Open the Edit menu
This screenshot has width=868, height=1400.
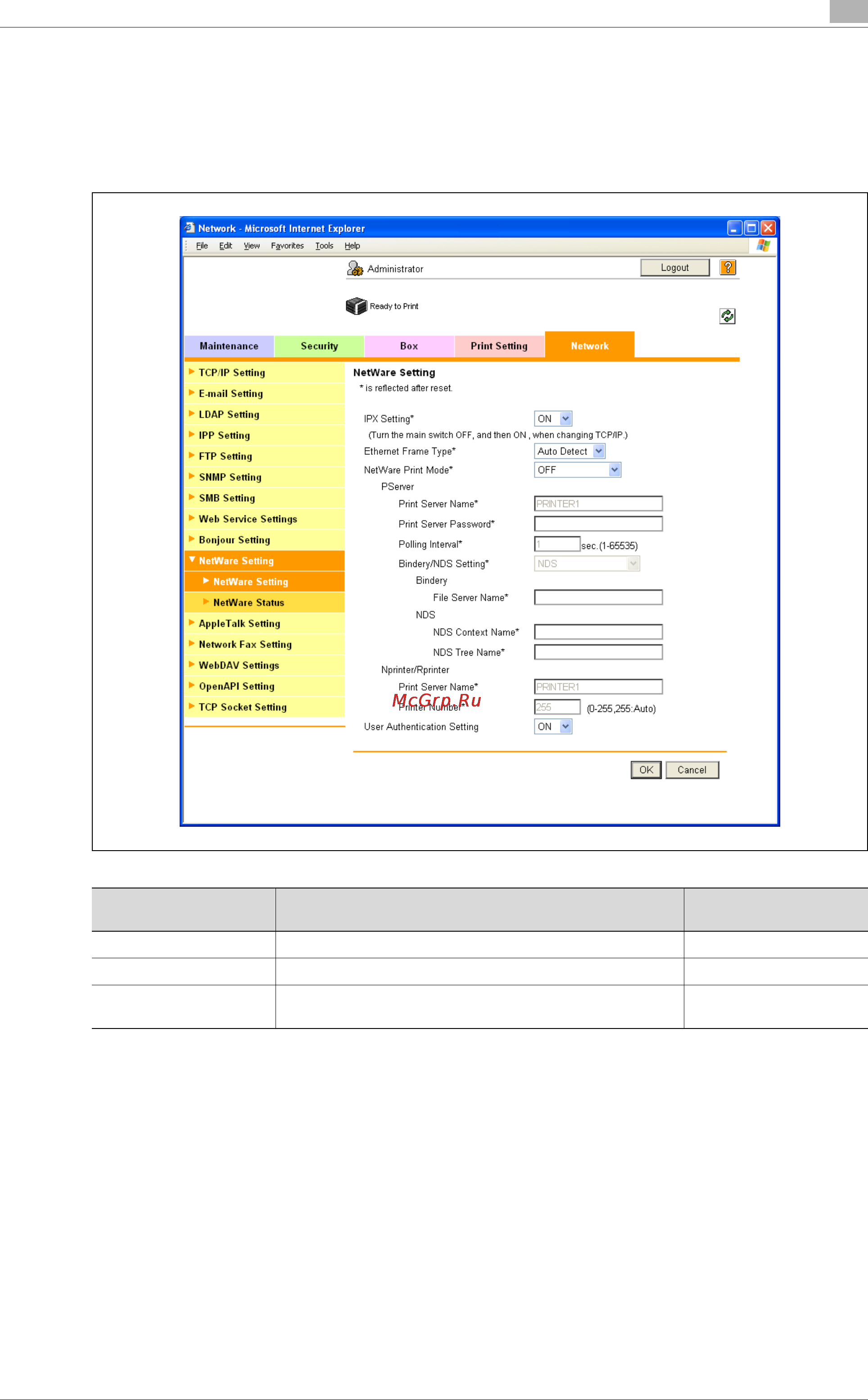(226, 246)
